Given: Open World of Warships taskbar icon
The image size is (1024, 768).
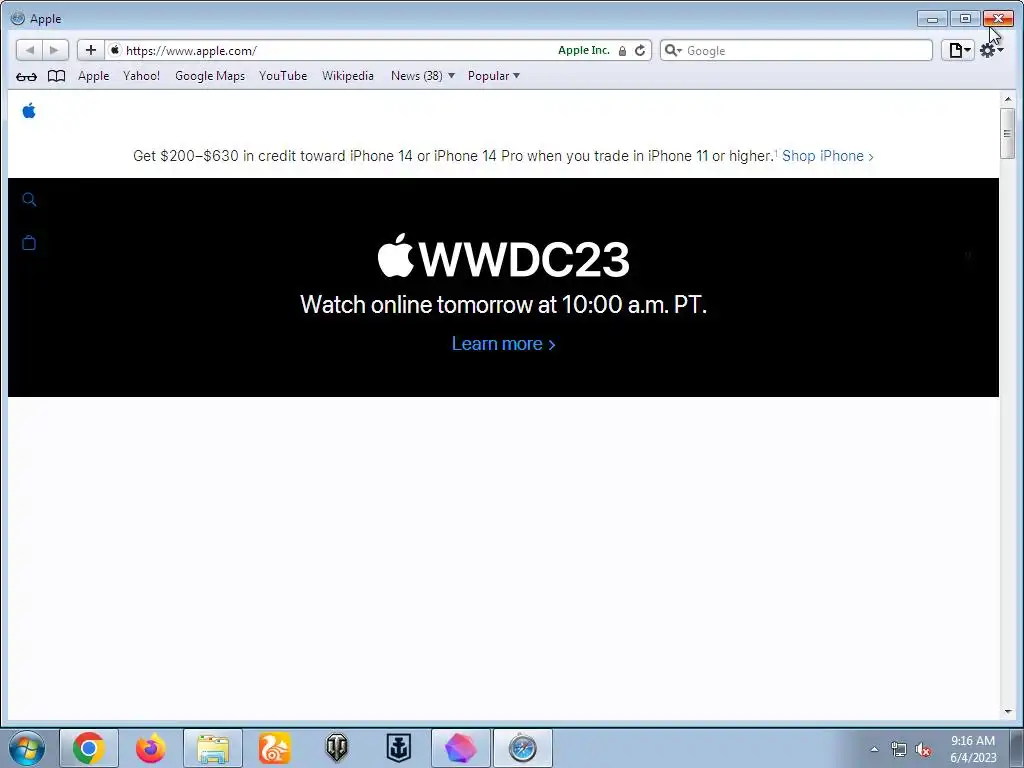Looking at the screenshot, I should (x=398, y=748).
